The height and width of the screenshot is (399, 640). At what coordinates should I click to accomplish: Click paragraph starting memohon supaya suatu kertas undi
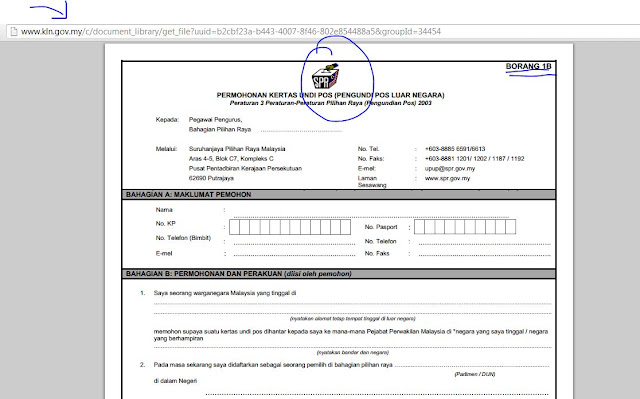(x=351, y=335)
